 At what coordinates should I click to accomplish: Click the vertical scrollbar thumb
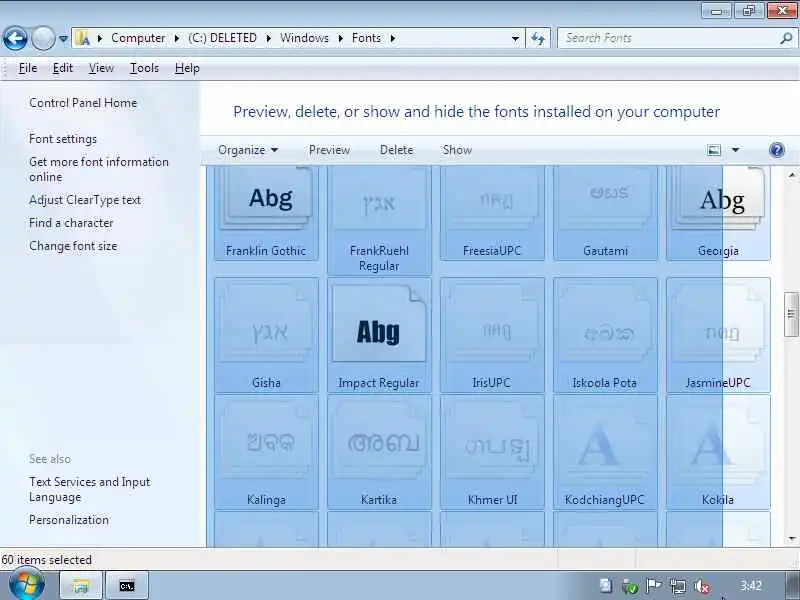coord(791,314)
